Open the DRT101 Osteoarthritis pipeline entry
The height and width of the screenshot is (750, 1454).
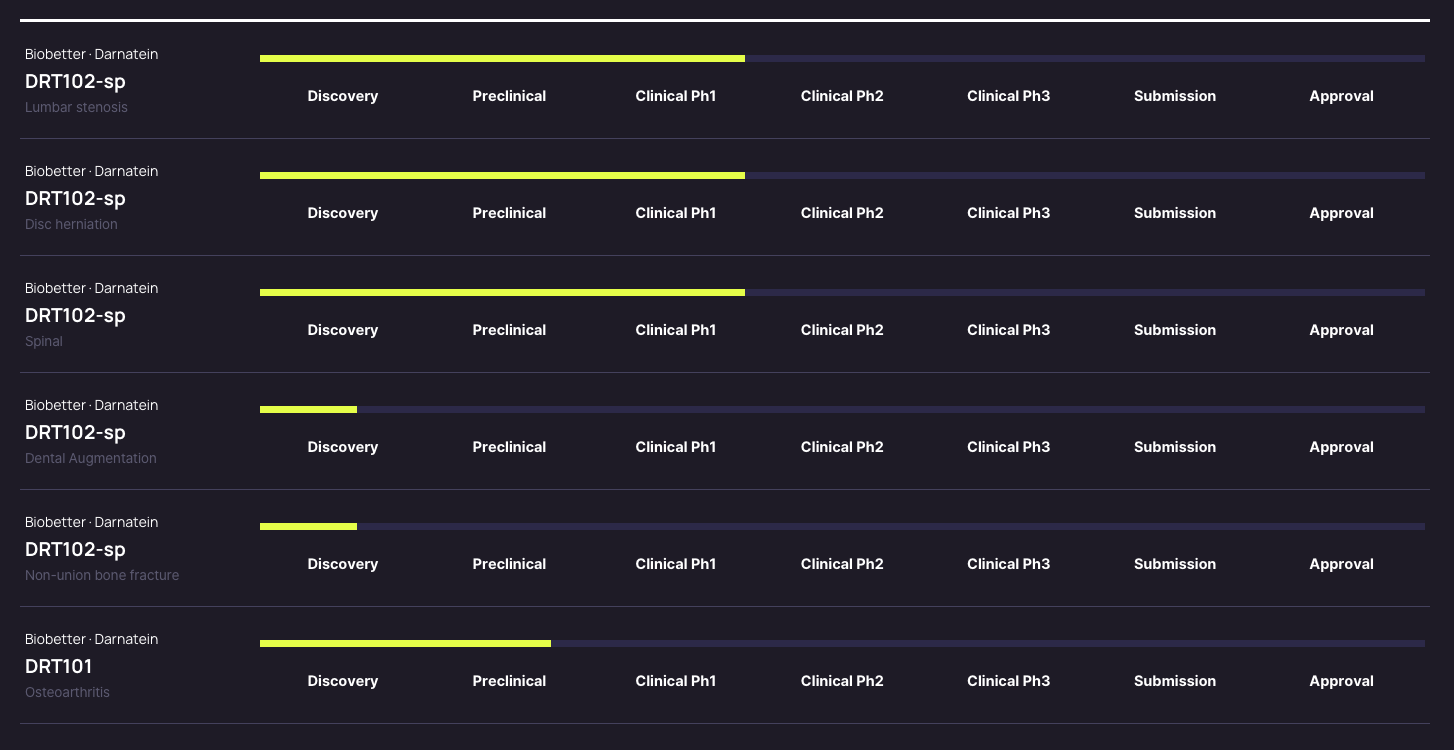pos(58,666)
